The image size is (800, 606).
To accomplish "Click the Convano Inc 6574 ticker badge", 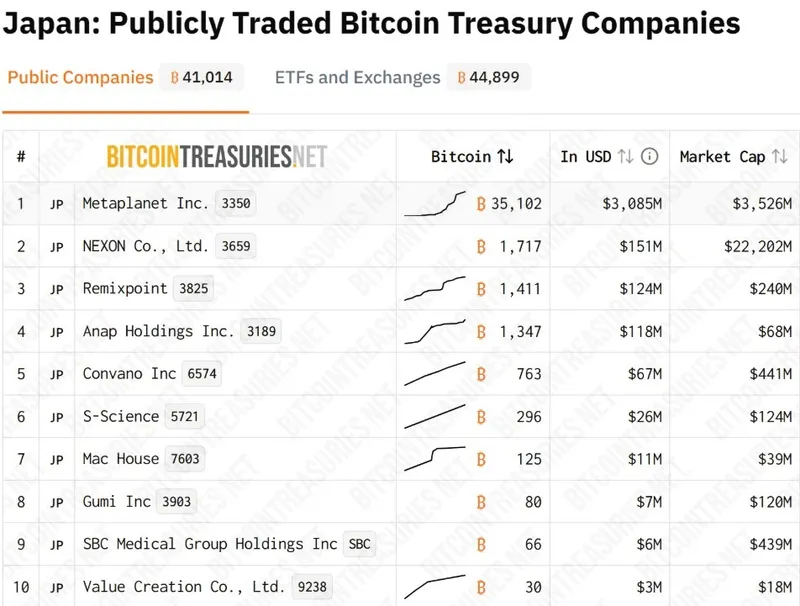I will pyautogui.click(x=202, y=374).
